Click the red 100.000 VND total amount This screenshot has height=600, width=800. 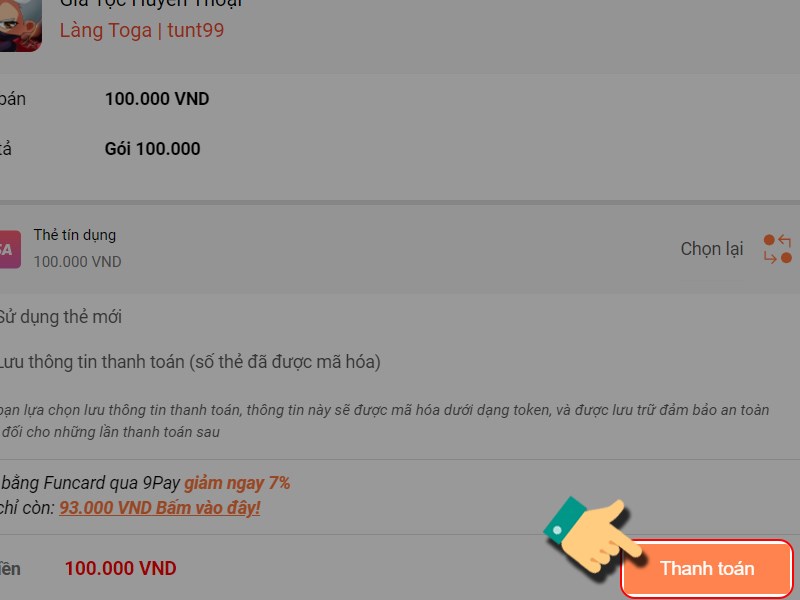(x=120, y=568)
